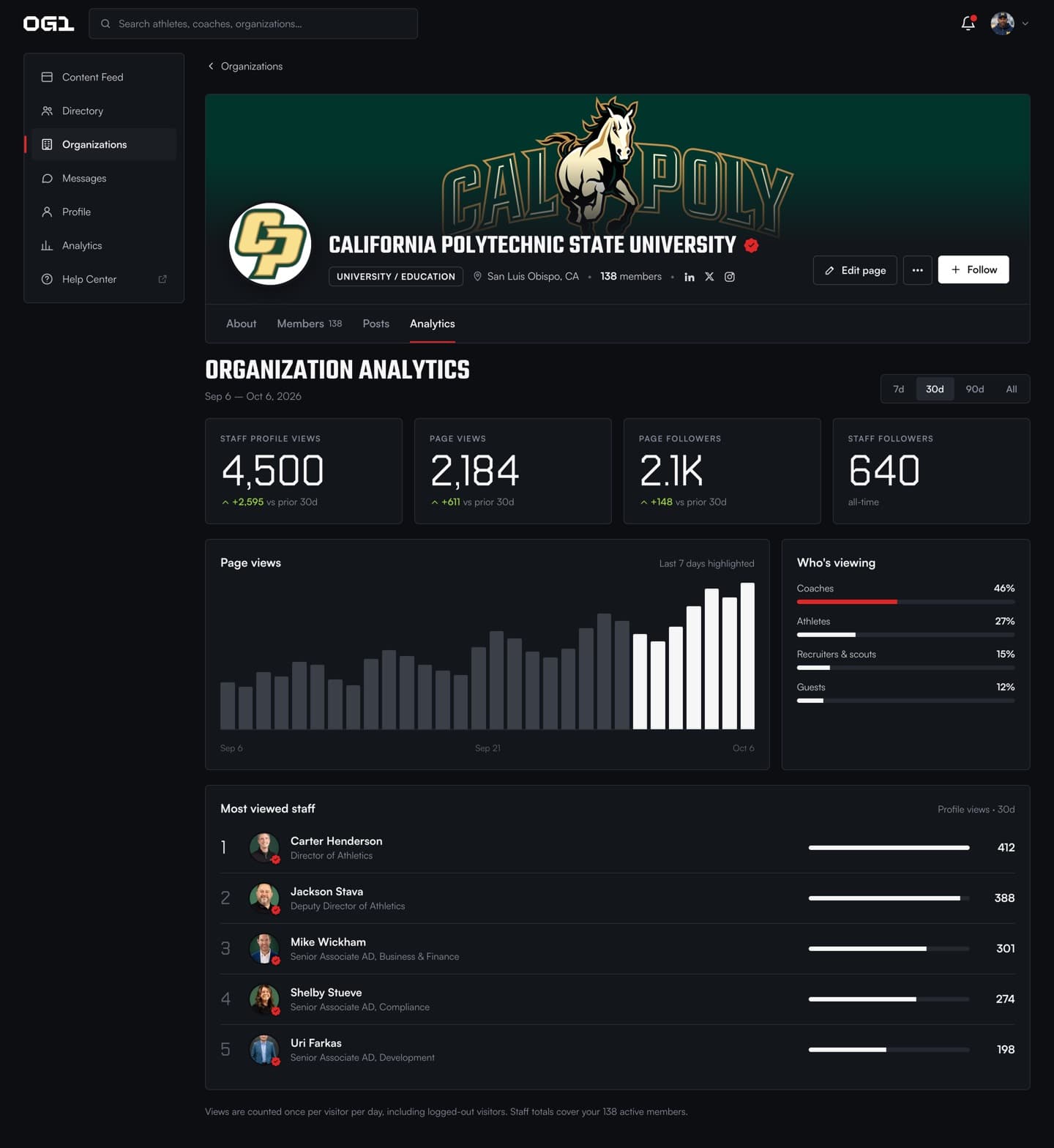Click the Directory people icon
The image size is (1054, 1148).
point(47,111)
